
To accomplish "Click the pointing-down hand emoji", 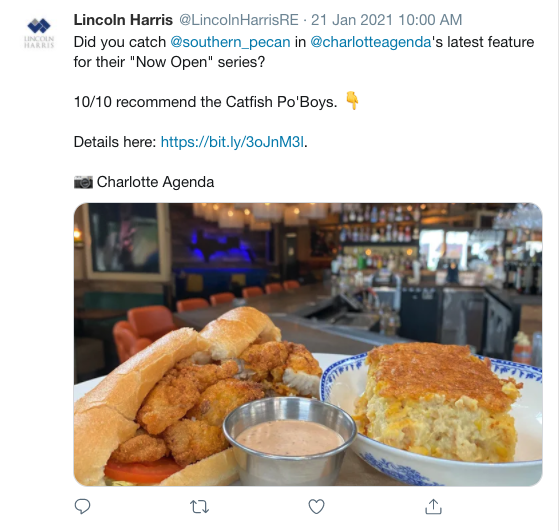I will (352, 101).
